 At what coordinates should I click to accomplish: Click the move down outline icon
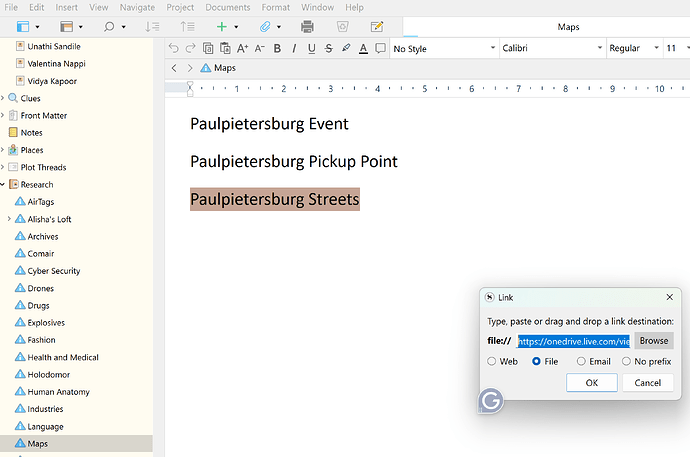tap(152, 27)
